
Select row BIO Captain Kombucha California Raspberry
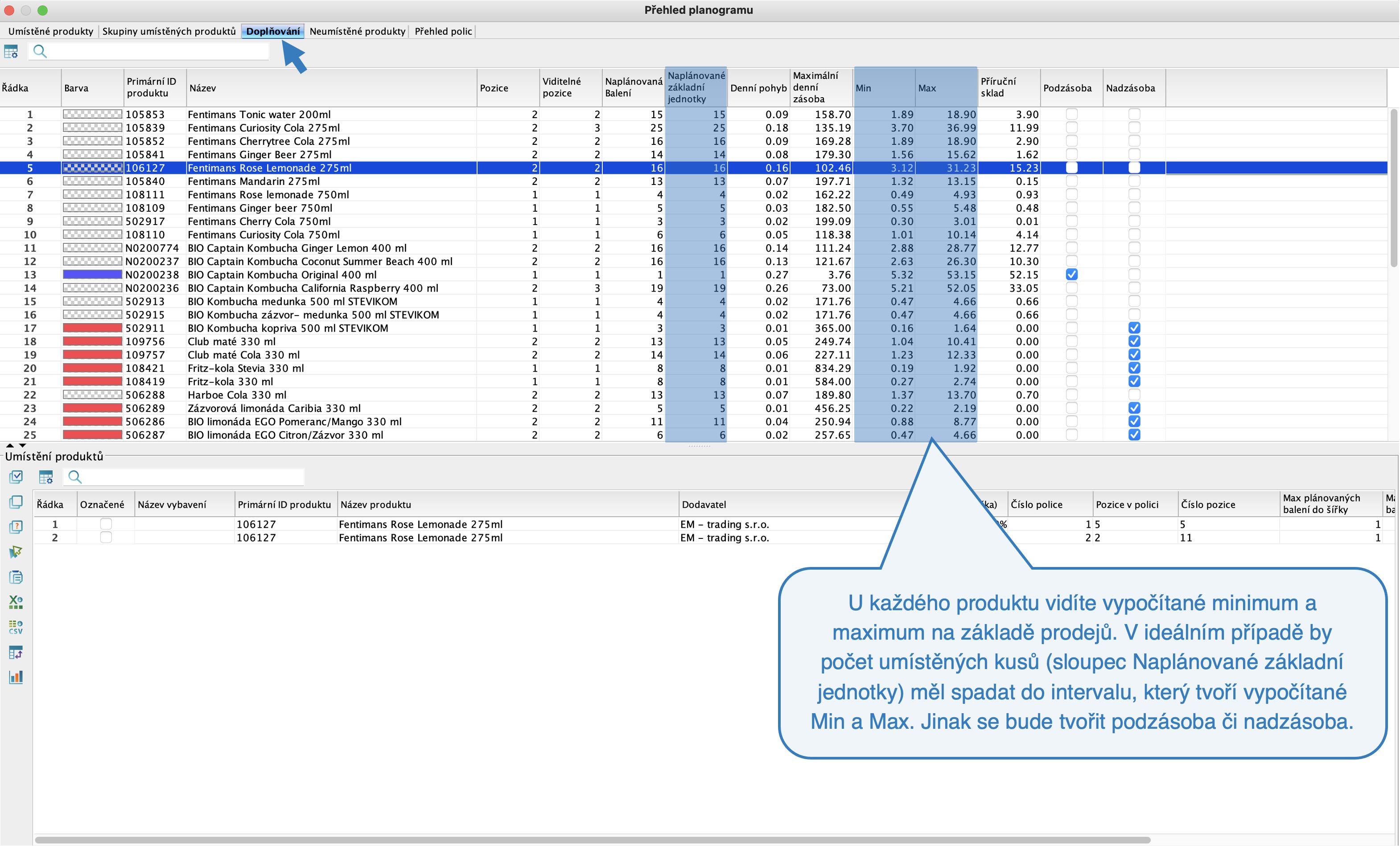pyautogui.click(x=693, y=288)
